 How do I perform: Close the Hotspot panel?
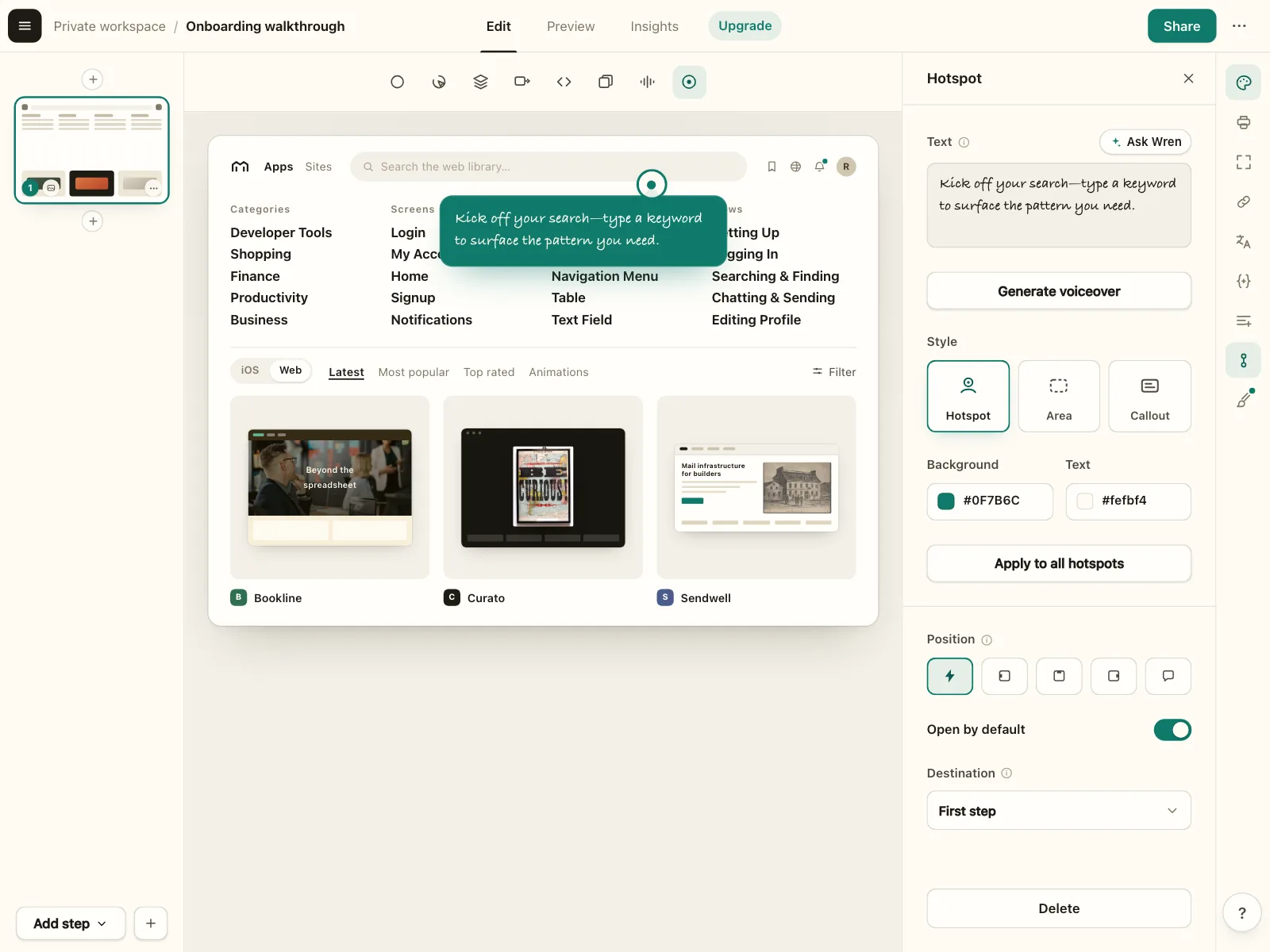(1188, 79)
